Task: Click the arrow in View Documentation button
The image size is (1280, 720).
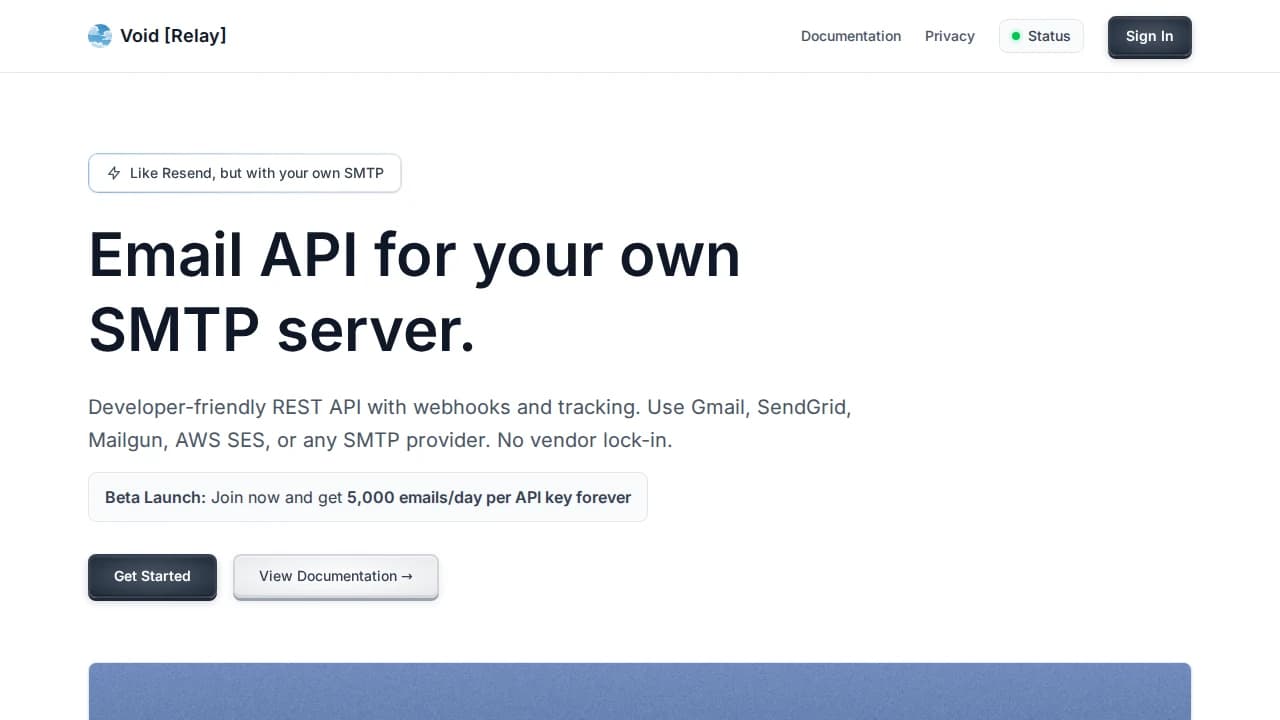Action: tap(407, 576)
